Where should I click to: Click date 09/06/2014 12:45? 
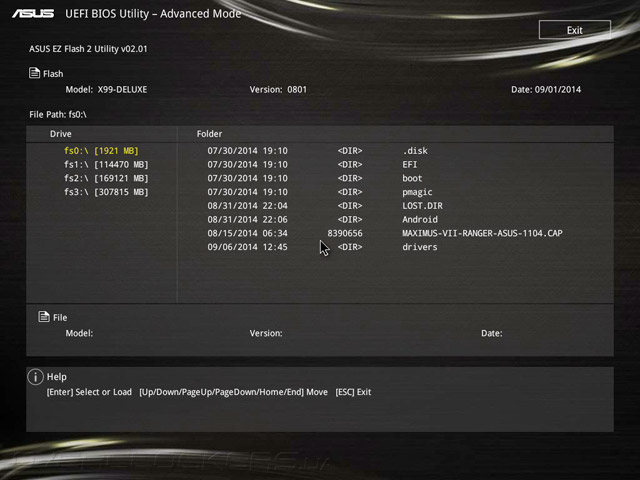click(x=247, y=247)
